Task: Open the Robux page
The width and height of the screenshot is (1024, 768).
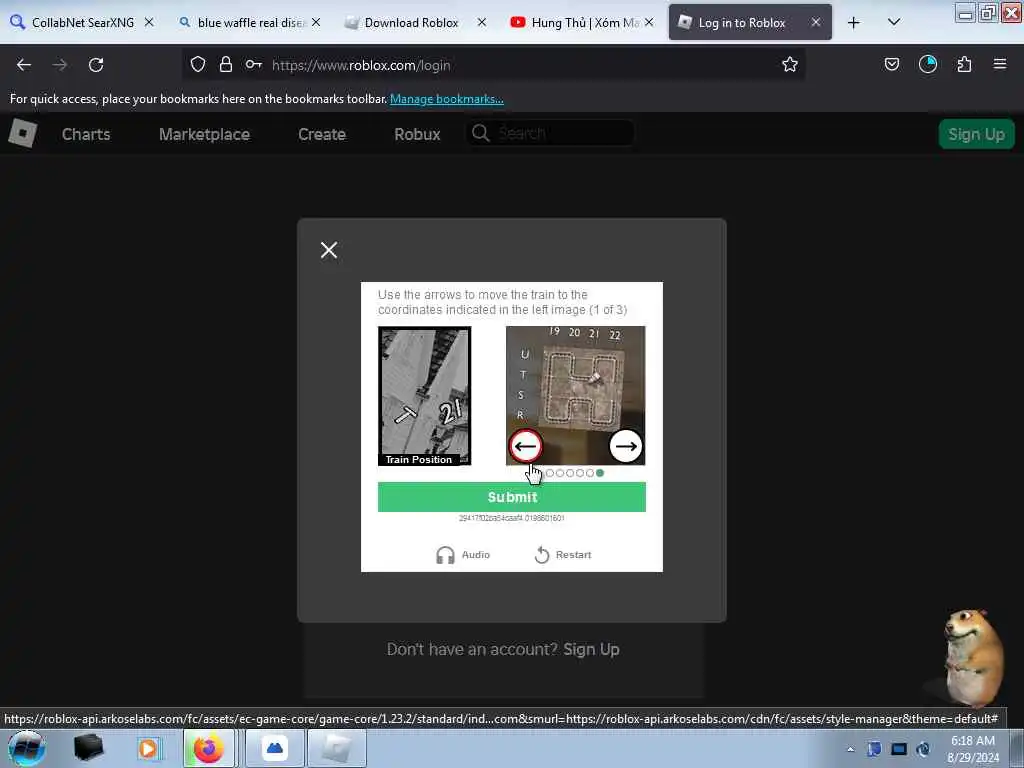Action: [417, 134]
